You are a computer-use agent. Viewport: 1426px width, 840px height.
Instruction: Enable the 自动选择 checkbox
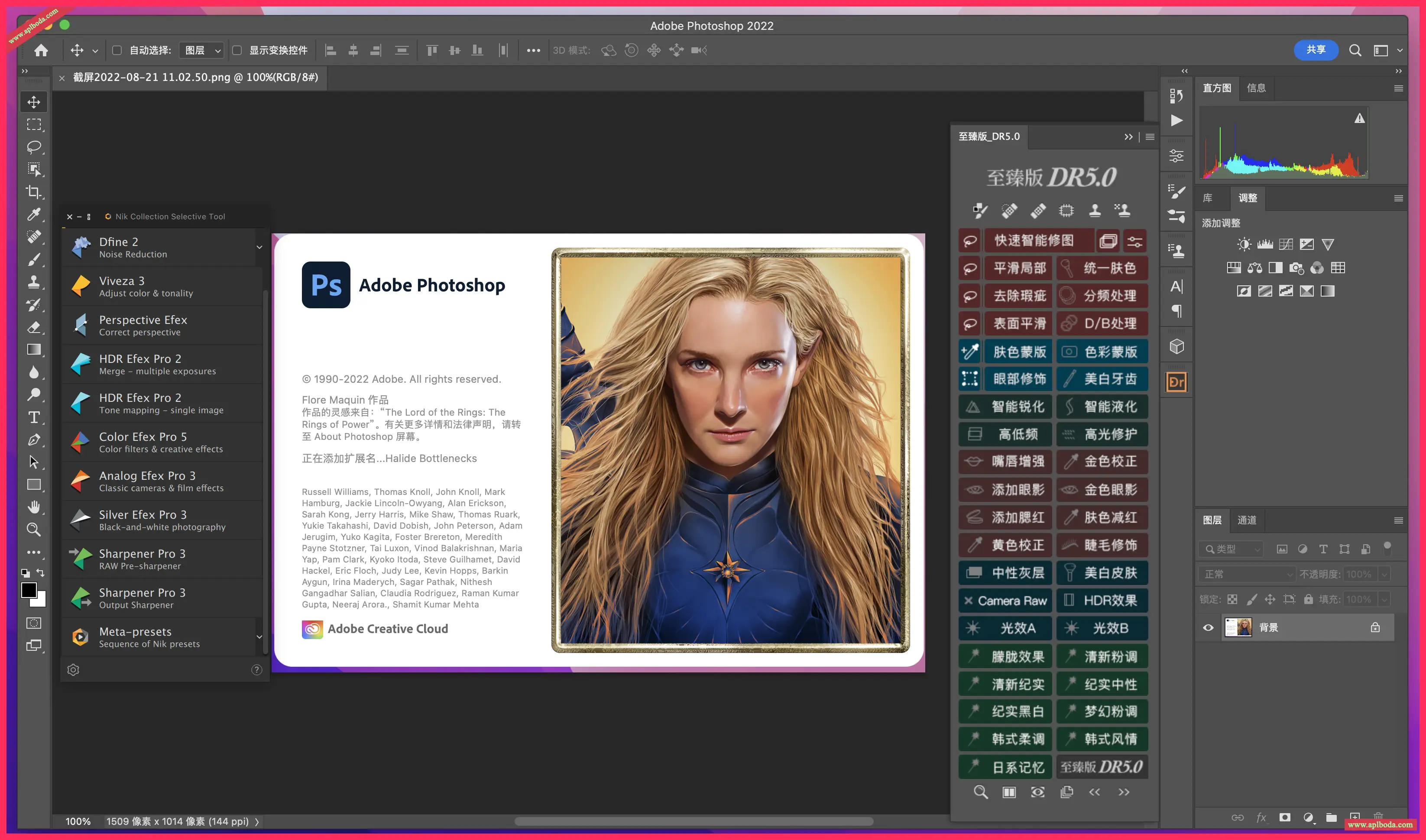117,50
